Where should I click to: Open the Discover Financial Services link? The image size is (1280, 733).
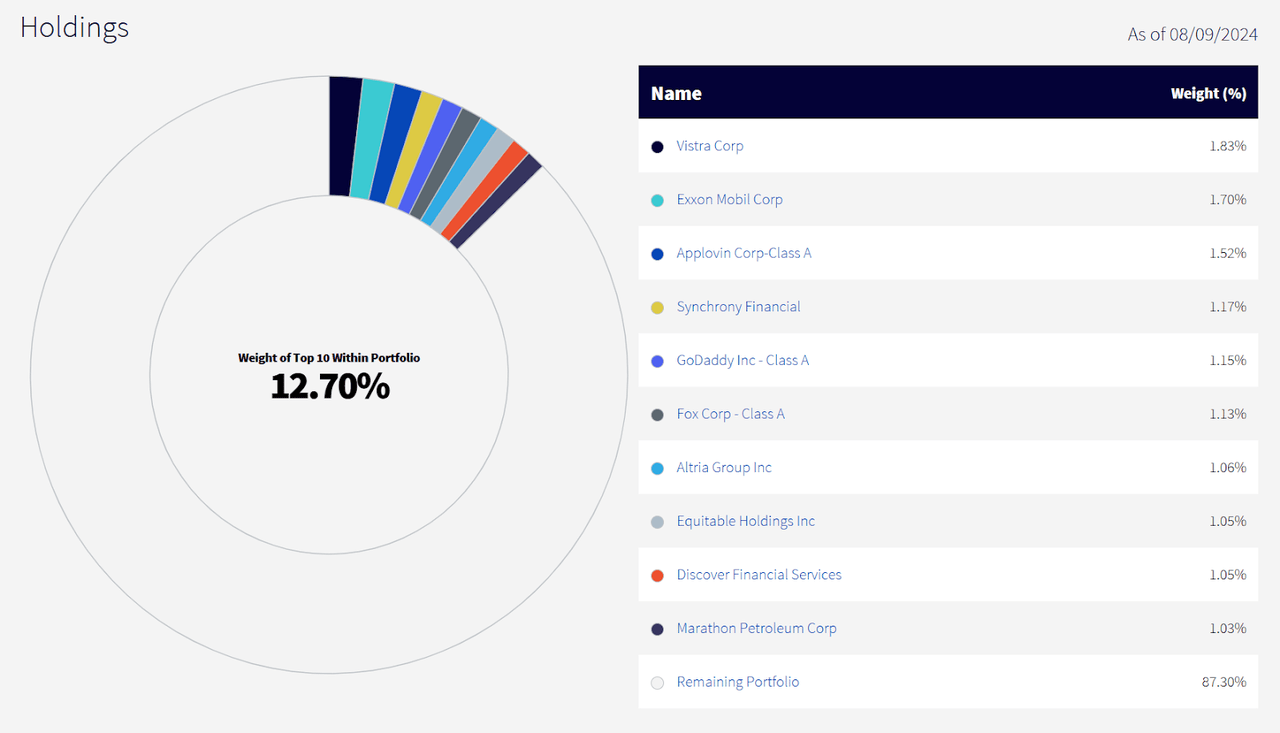point(759,575)
